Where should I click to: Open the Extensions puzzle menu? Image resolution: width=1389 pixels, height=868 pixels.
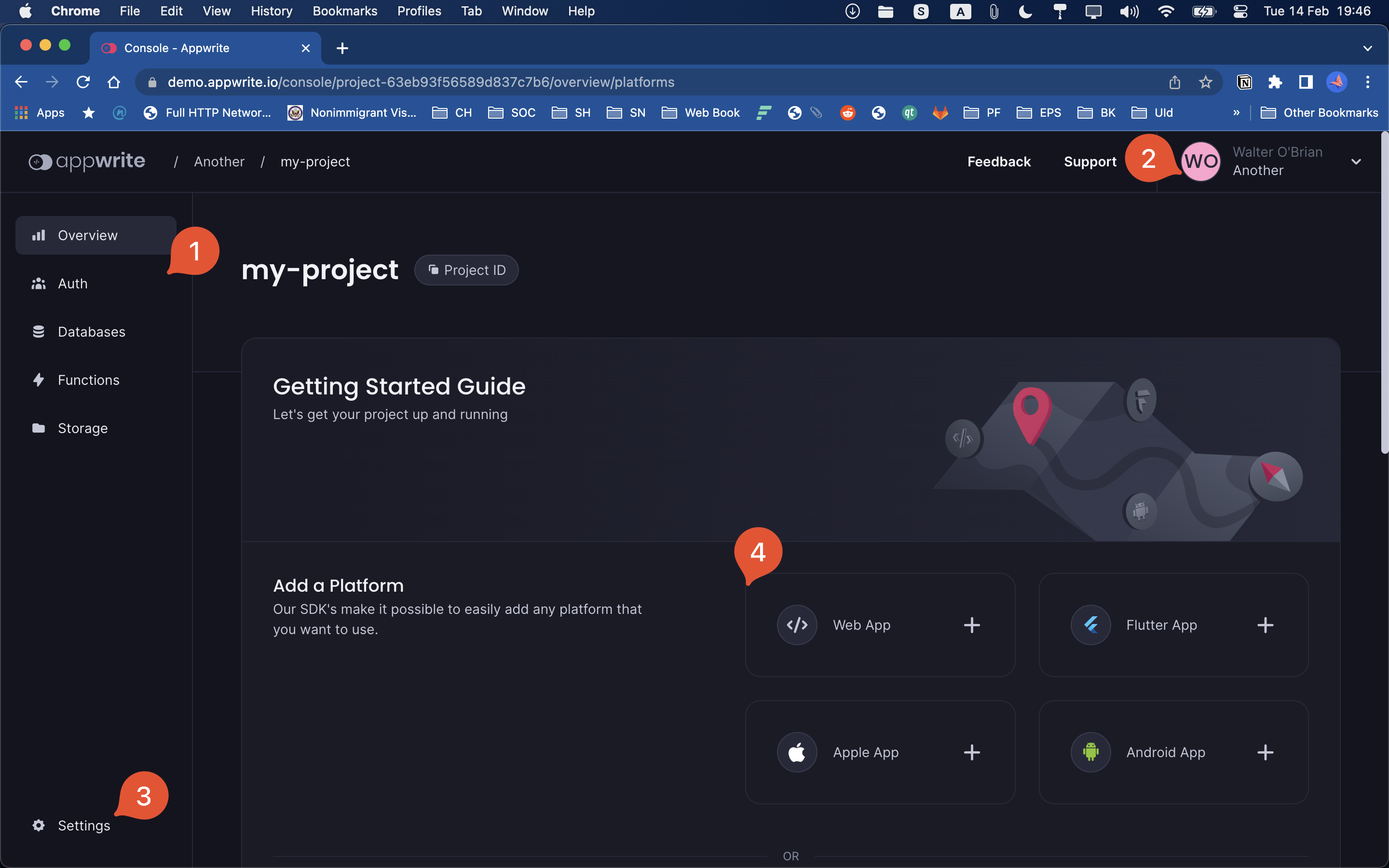pyautogui.click(x=1275, y=82)
